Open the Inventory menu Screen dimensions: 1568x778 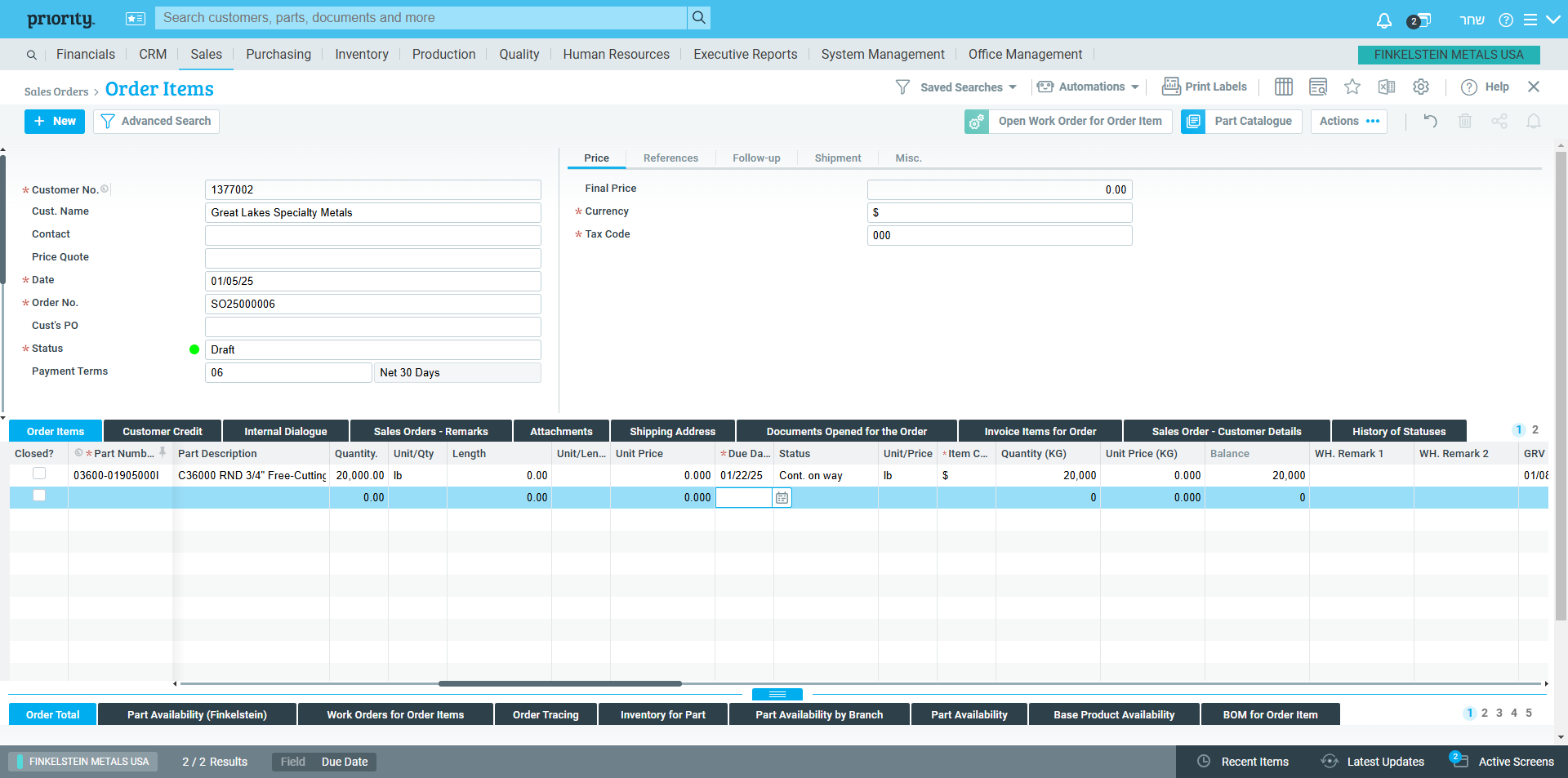[362, 54]
